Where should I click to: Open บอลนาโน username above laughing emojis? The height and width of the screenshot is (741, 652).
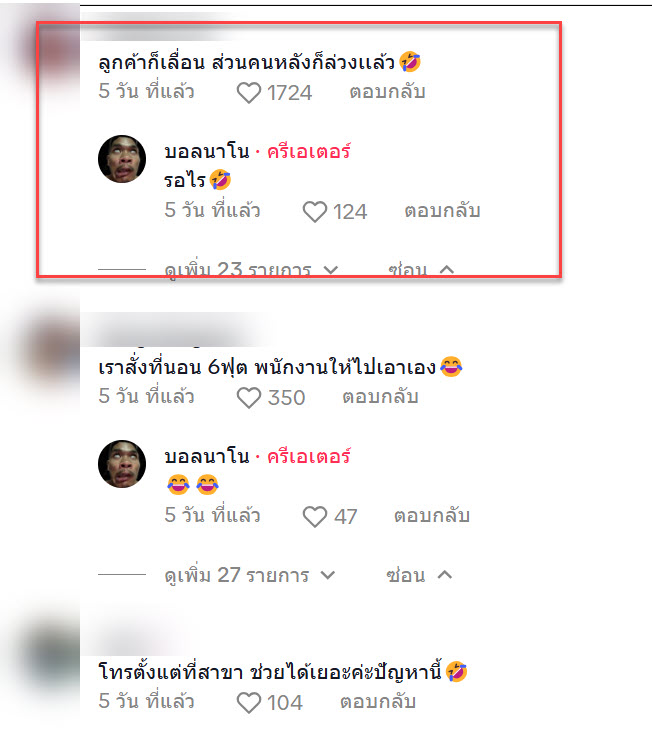207,457
